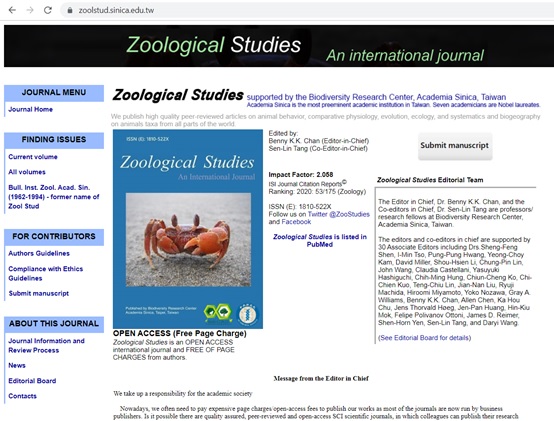Viewport: 554px width, 421px height.
Task: Open Compliance with Ethics Guidelines
Action: point(46,273)
